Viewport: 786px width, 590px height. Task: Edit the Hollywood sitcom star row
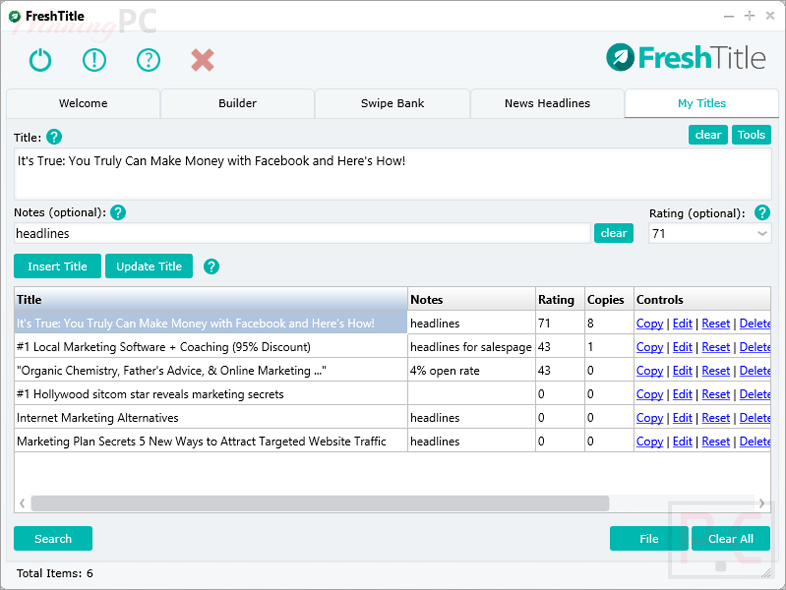click(682, 395)
